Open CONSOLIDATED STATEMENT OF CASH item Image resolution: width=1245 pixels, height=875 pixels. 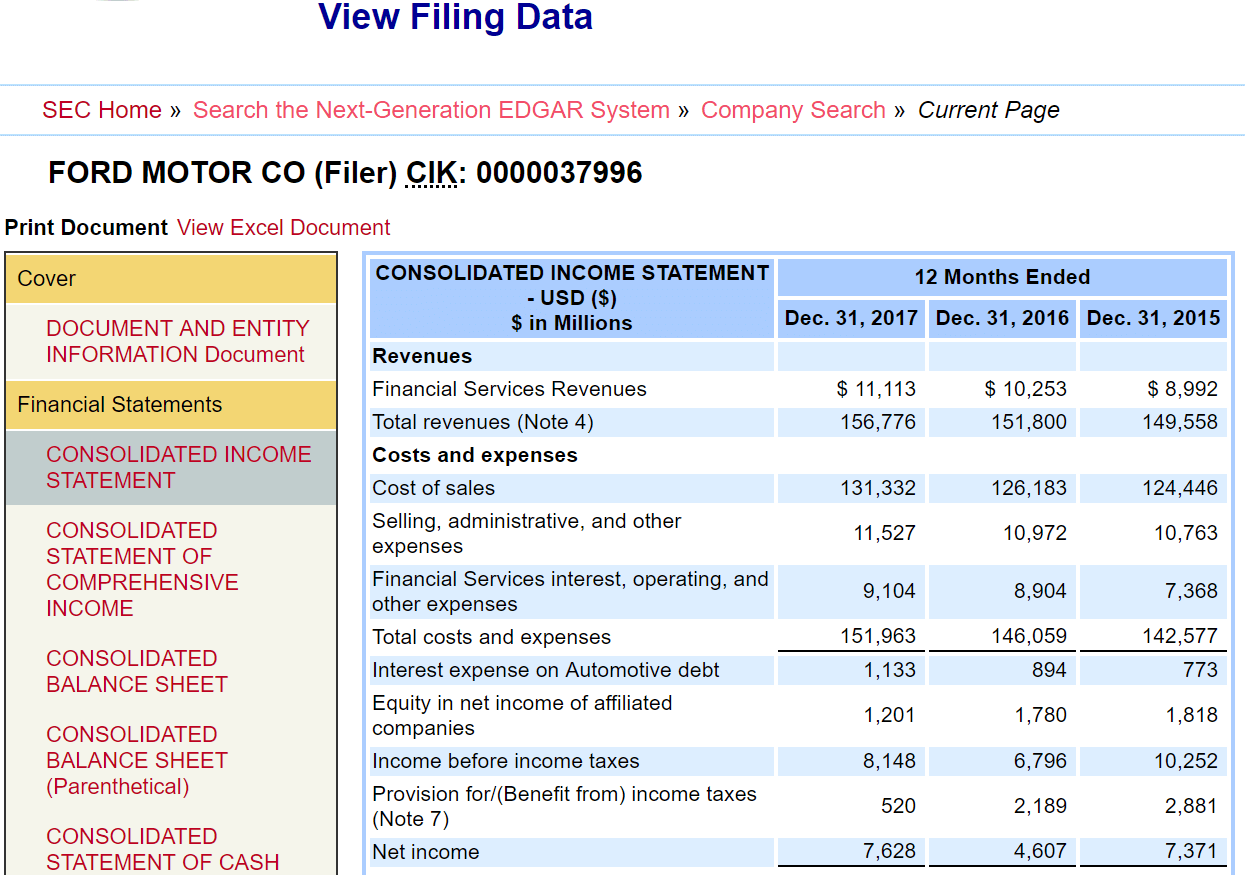click(x=163, y=849)
